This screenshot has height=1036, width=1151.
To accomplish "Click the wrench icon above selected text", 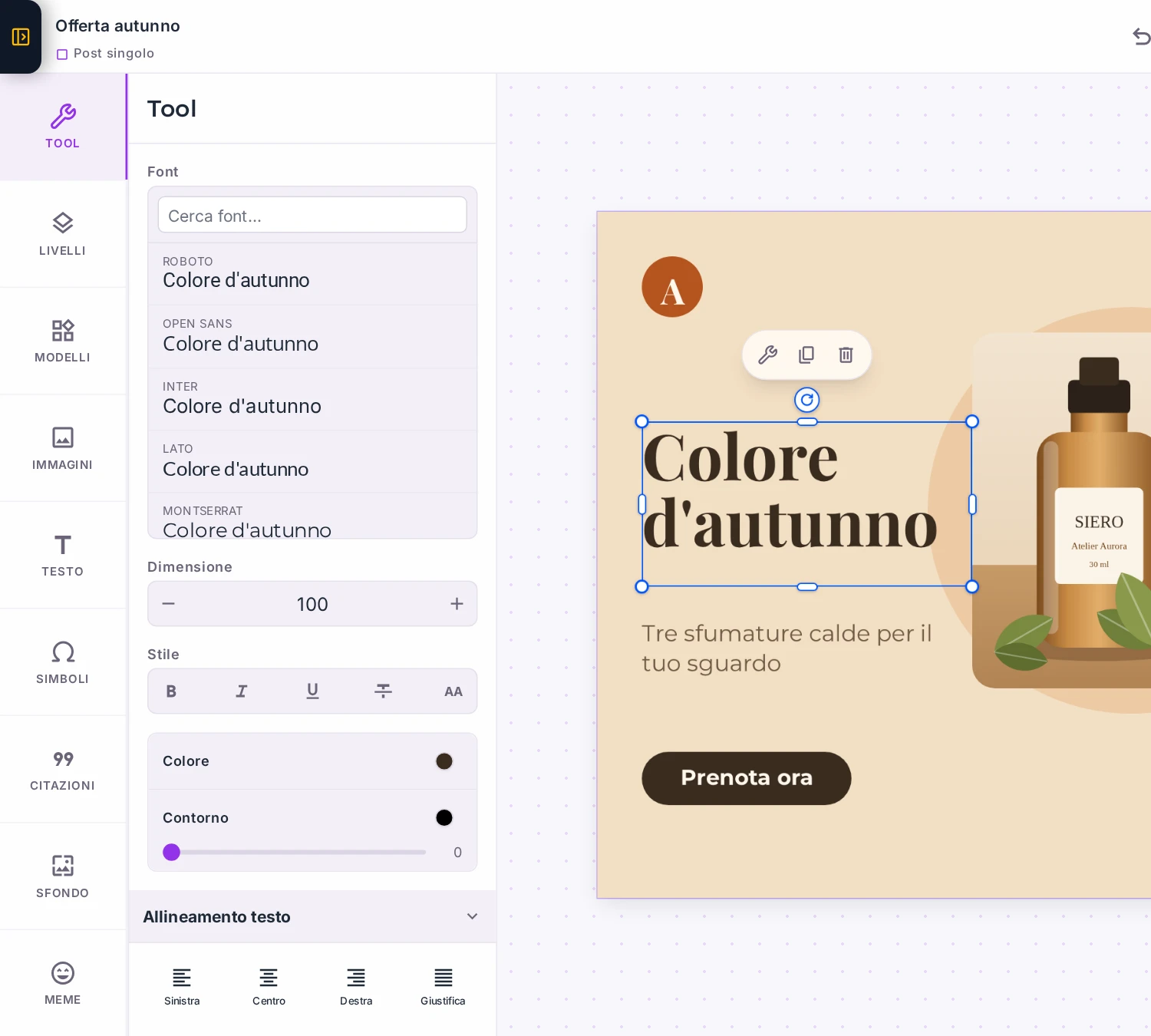I will pos(768,355).
